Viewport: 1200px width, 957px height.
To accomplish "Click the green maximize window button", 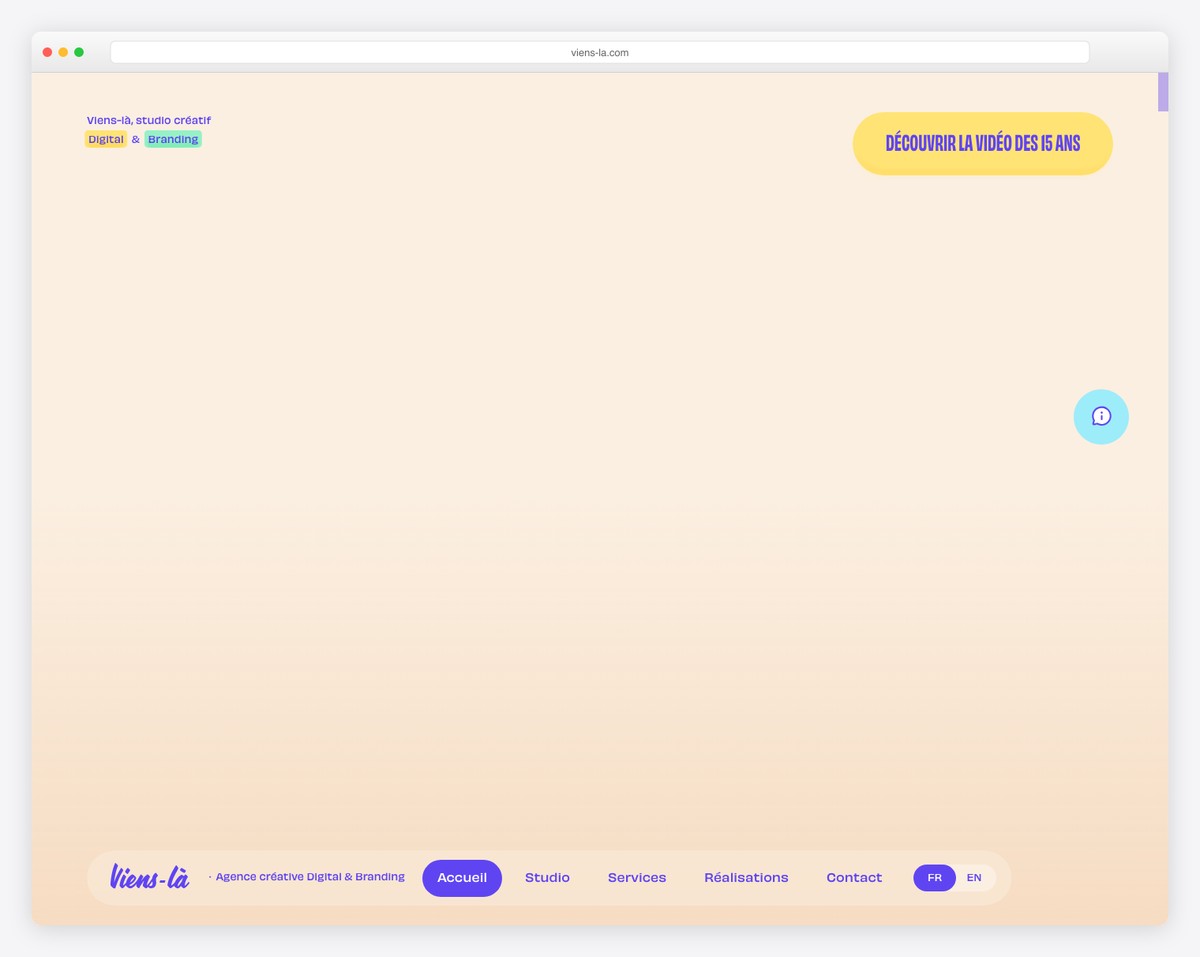I will [x=79, y=52].
